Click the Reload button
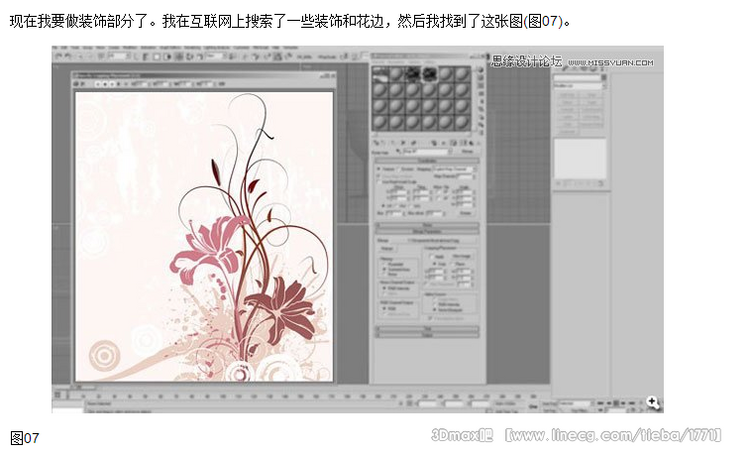 386,248
